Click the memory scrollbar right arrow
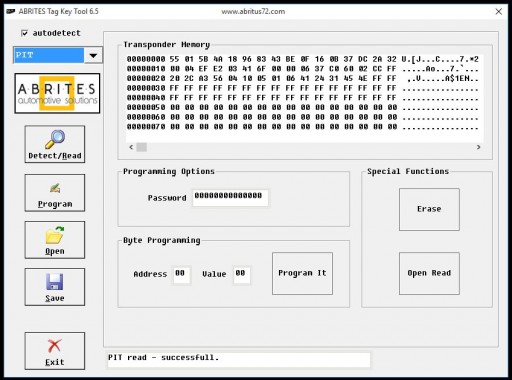Viewport: 512px width, 380px height. point(479,147)
